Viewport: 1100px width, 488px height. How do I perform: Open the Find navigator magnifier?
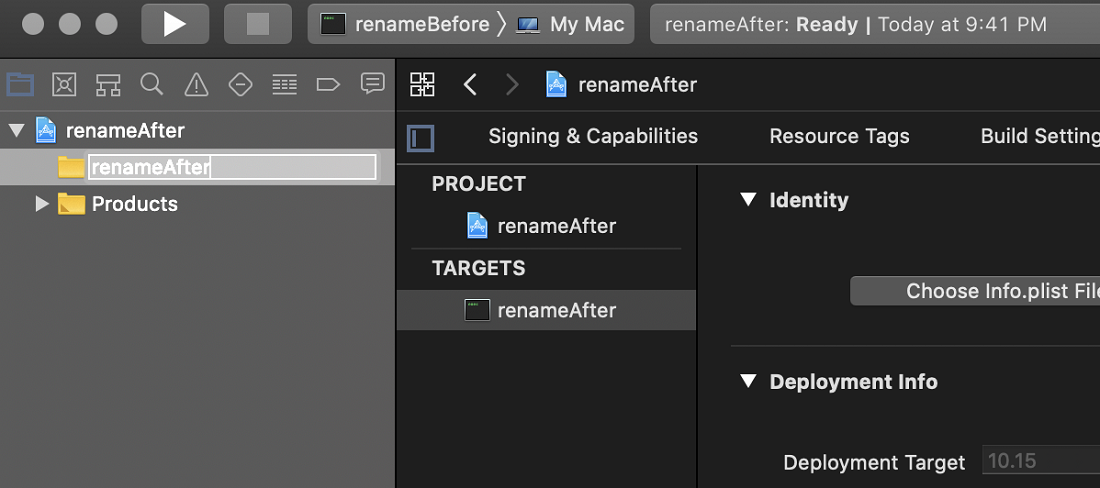point(152,84)
